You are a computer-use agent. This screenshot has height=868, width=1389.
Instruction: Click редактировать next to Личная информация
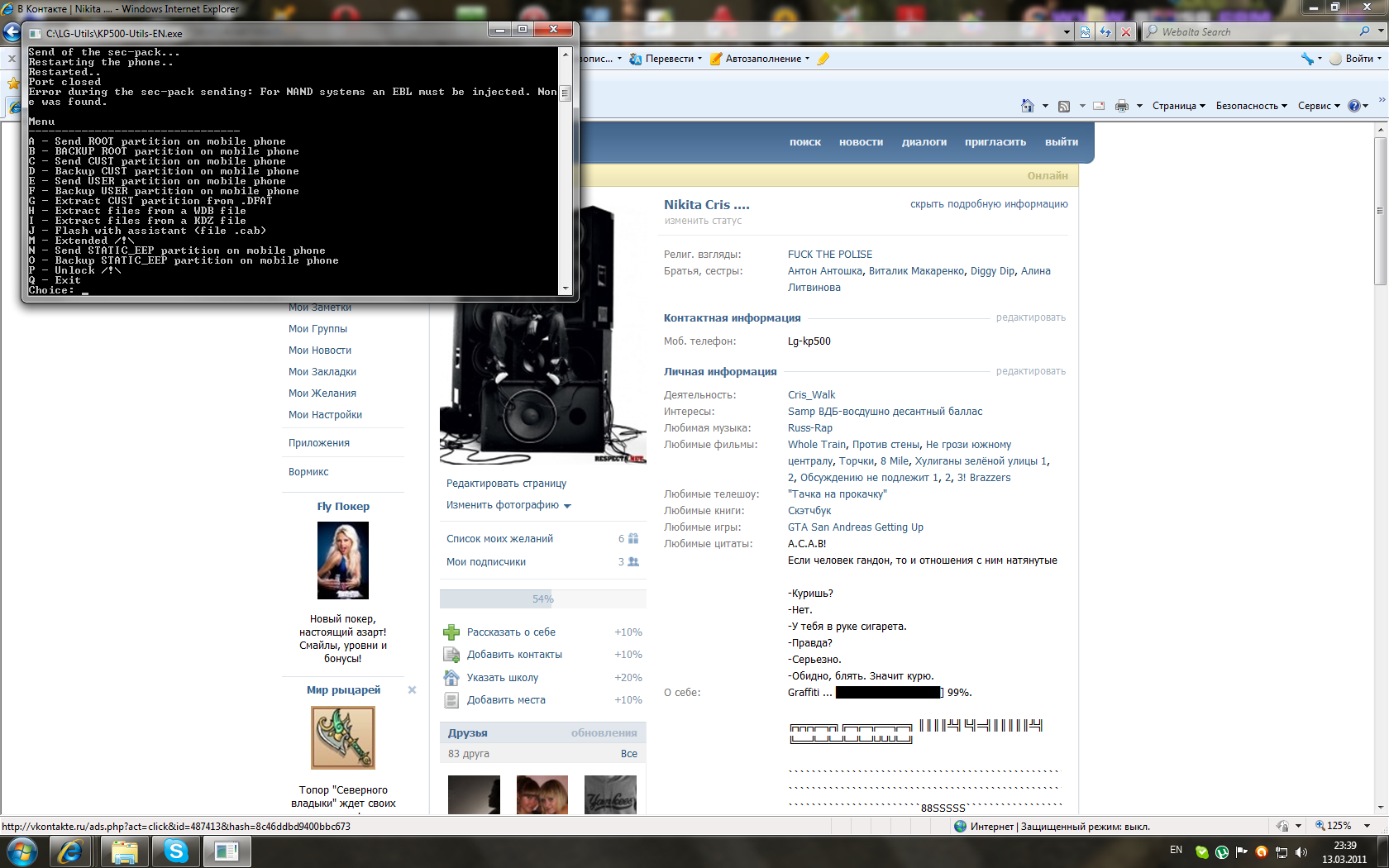point(1031,371)
